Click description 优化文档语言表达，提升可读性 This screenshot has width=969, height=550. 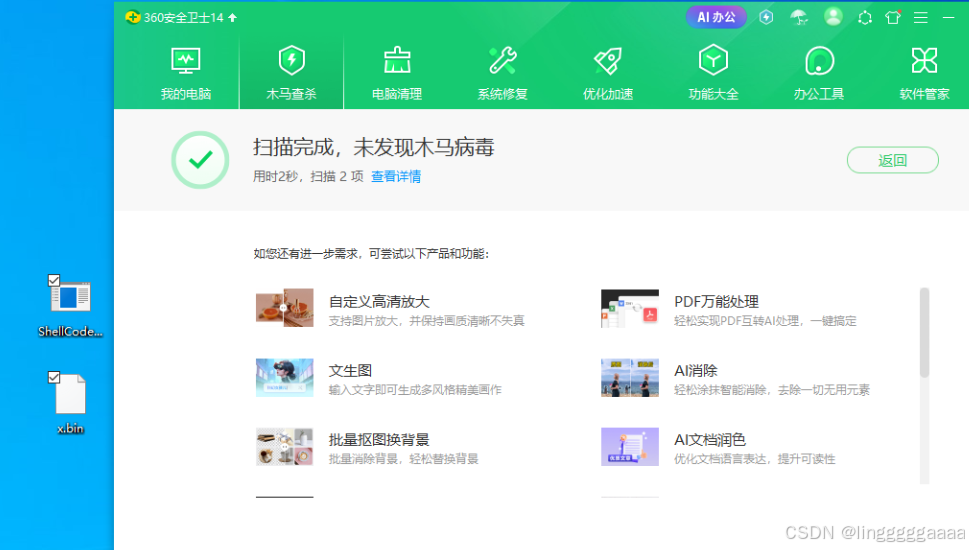[755, 459]
